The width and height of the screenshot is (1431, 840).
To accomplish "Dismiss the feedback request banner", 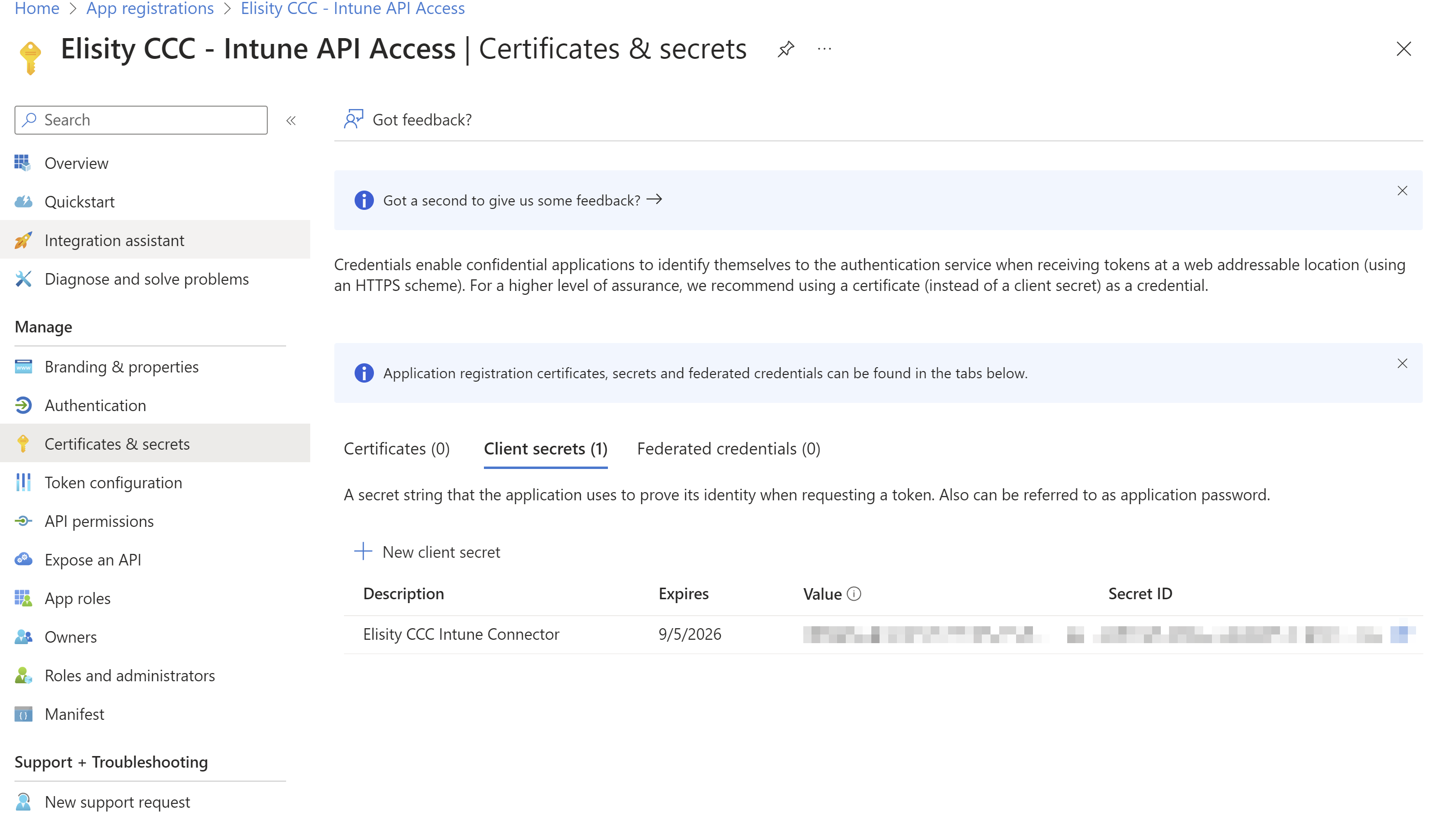I will pyautogui.click(x=1402, y=191).
